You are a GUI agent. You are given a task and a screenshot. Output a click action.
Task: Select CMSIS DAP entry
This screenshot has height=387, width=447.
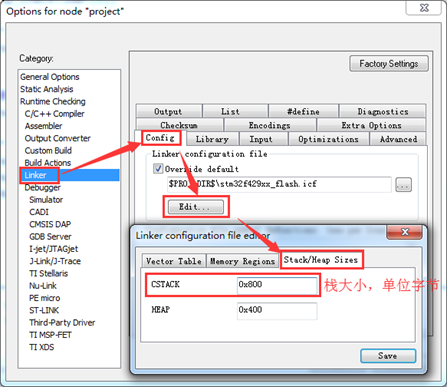point(50,224)
